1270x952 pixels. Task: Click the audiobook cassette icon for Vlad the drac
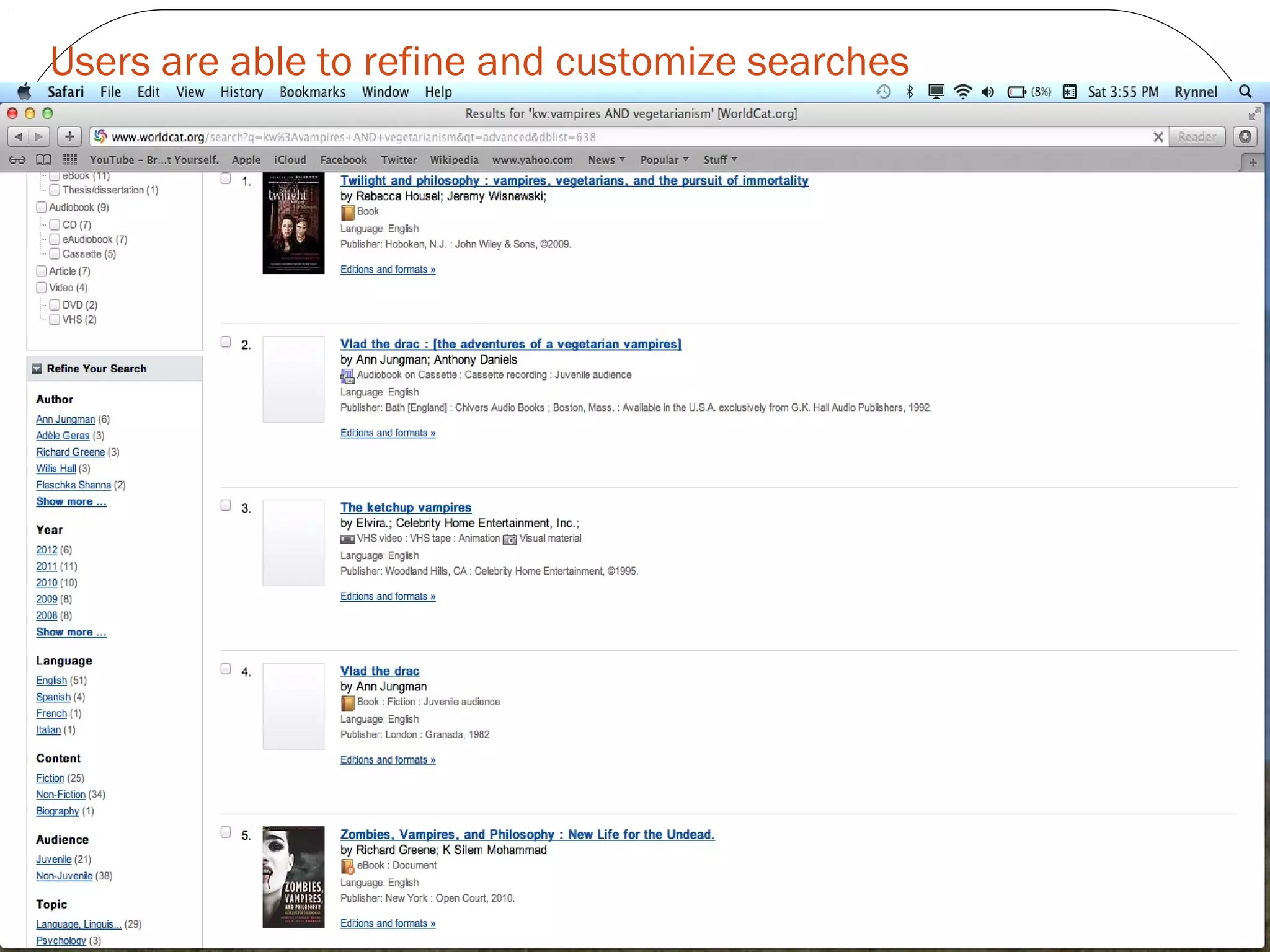[x=348, y=376]
